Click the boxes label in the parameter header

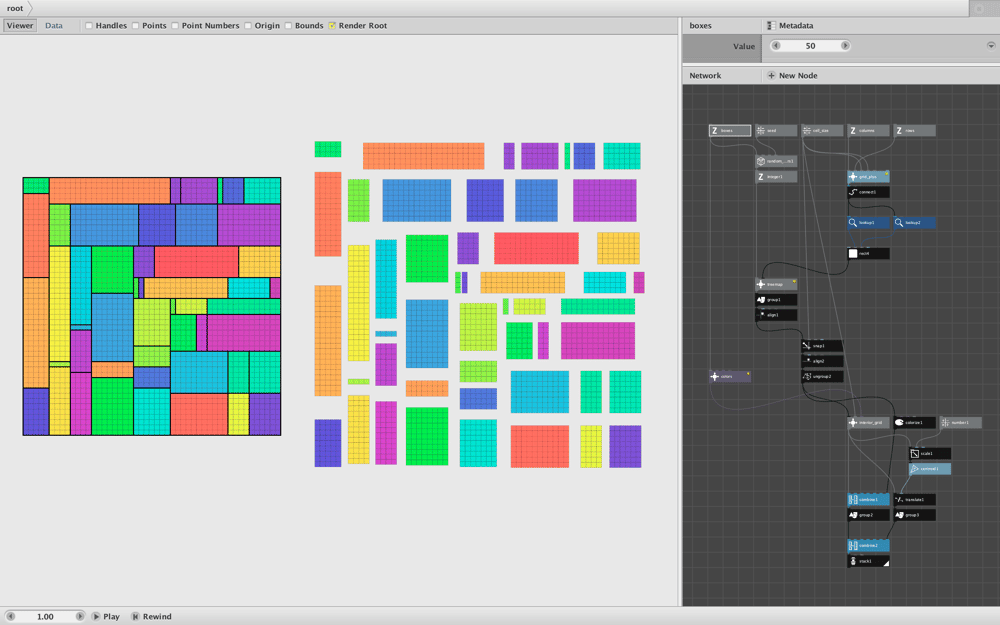[x=700, y=26]
